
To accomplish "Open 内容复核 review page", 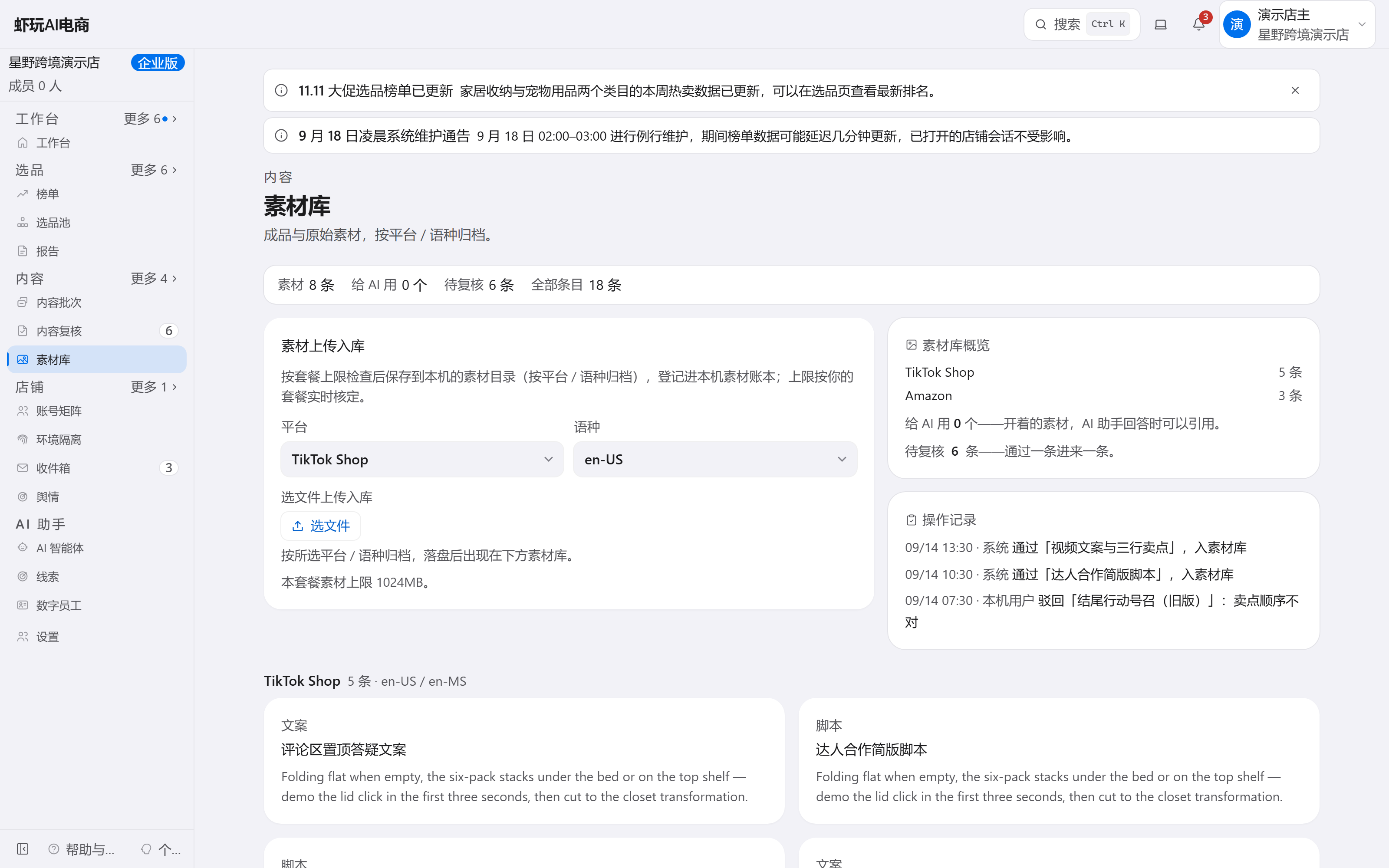I will pos(96,331).
